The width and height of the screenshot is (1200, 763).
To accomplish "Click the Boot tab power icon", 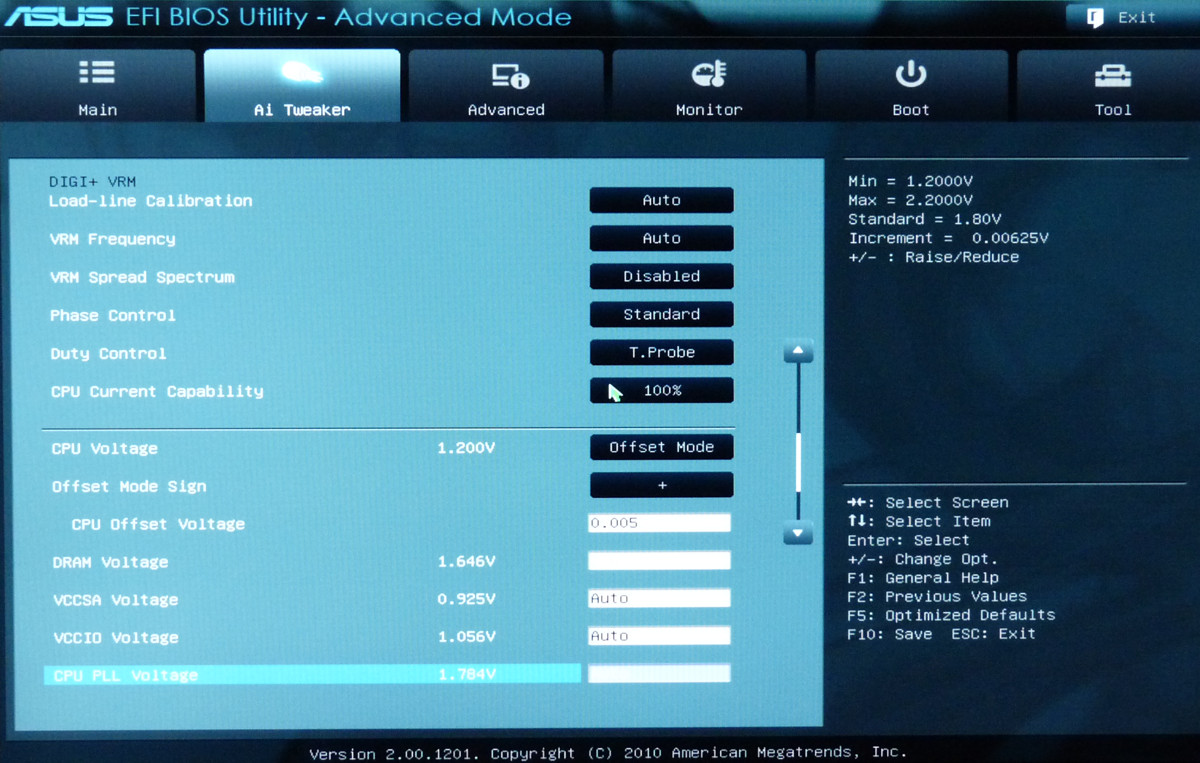I will pyautogui.click(x=911, y=73).
